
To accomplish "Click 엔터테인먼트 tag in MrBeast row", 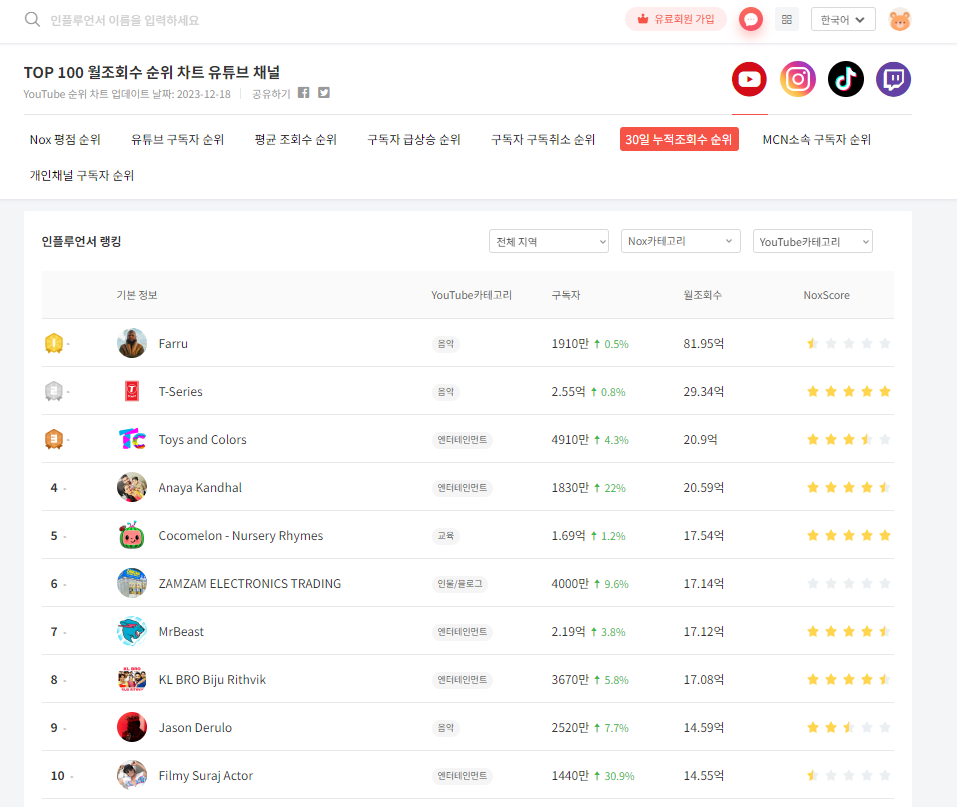I will [x=462, y=632].
